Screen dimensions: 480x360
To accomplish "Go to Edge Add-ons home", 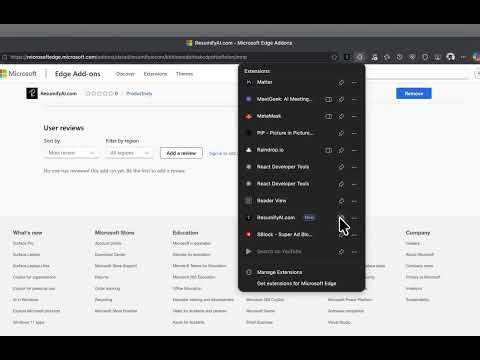I will click(78, 74).
